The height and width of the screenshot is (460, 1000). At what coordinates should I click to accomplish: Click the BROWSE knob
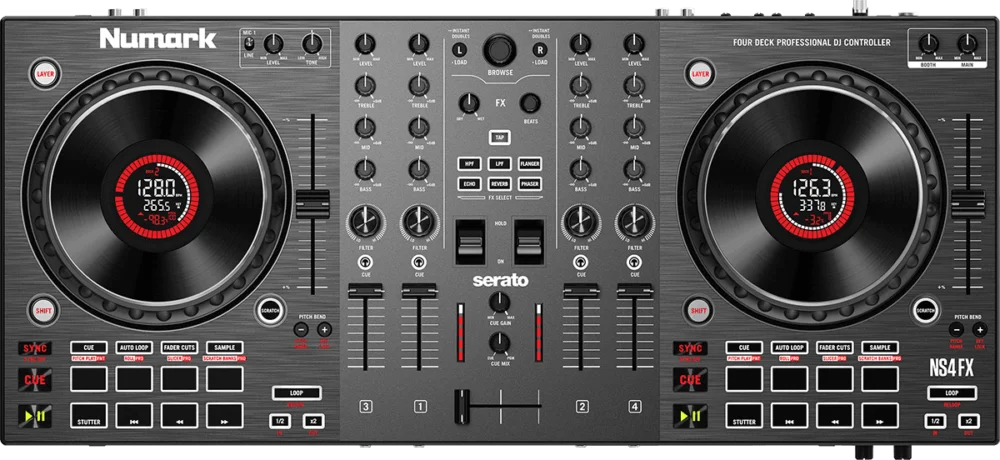(x=499, y=49)
